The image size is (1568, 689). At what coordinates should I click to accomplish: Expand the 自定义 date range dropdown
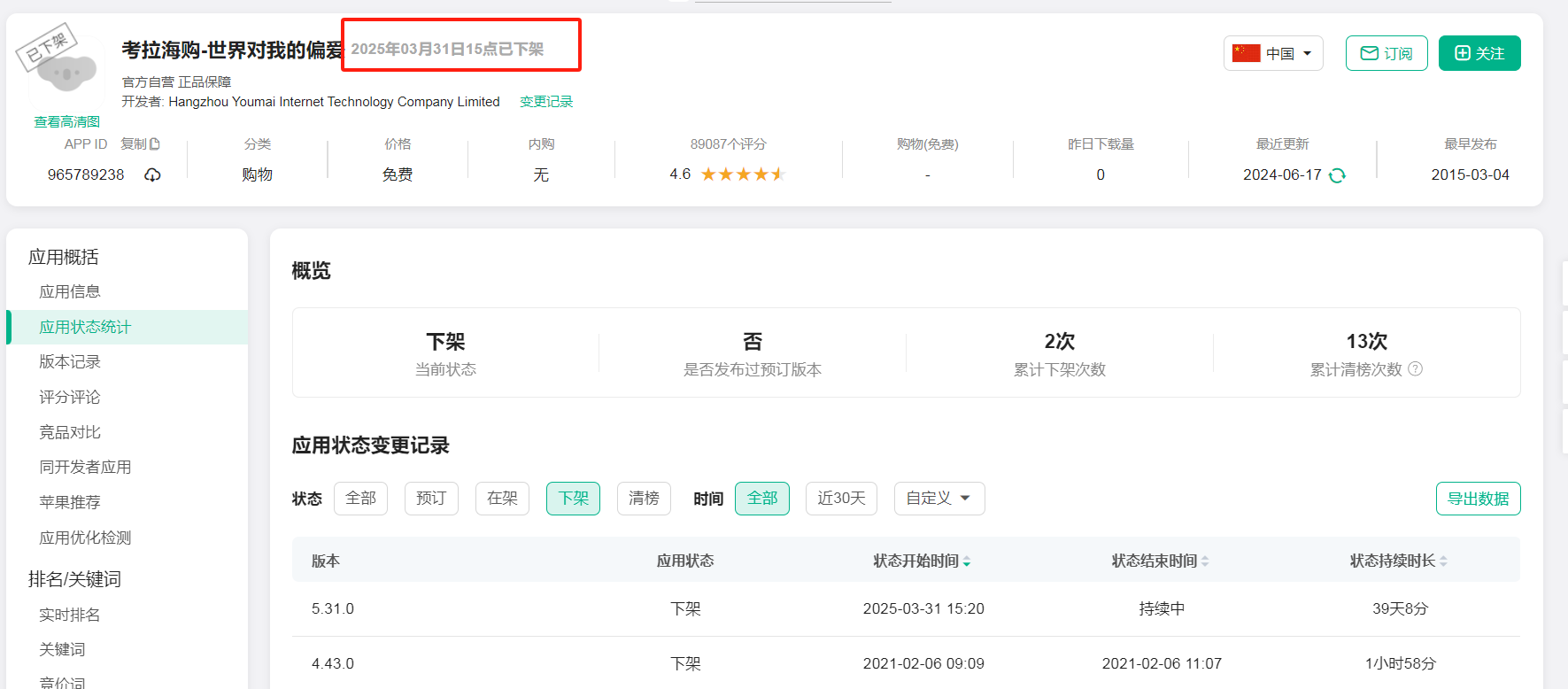tap(939, 499)
